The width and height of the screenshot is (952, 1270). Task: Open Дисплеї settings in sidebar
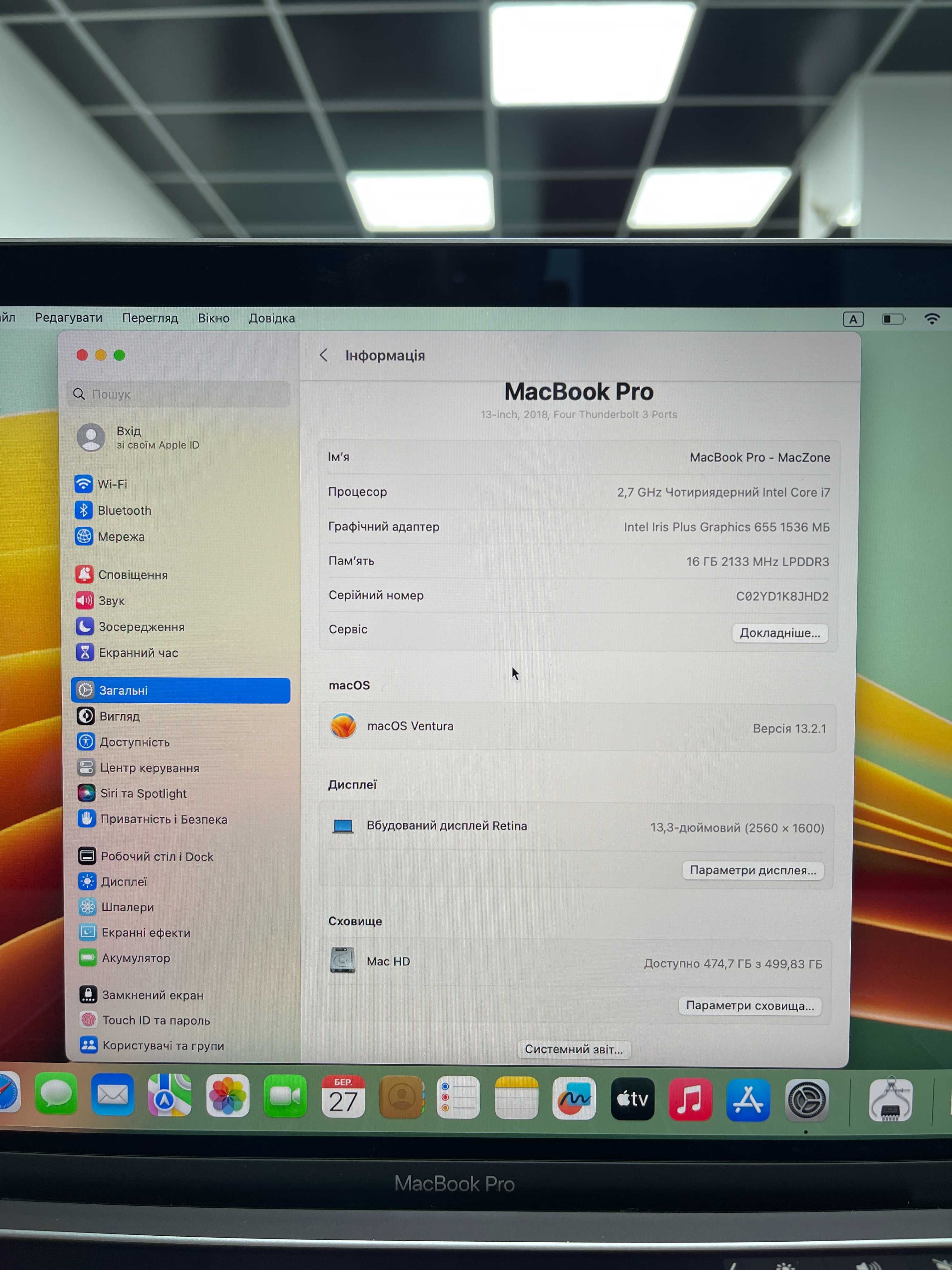[x=113, y=881]
